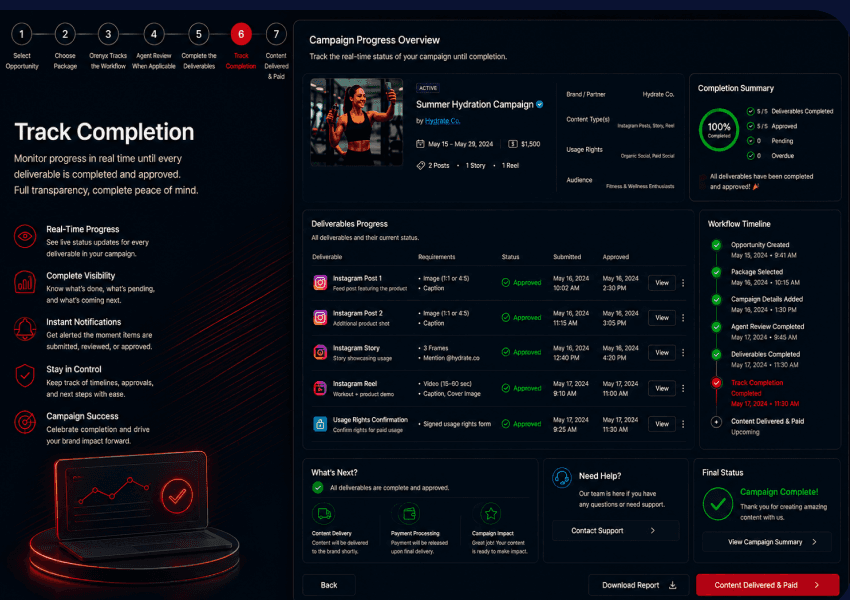Select the ACTIVE campaign badge
Image resolution: width=850 pixels, height=600 pixels.
pos(428,88)
